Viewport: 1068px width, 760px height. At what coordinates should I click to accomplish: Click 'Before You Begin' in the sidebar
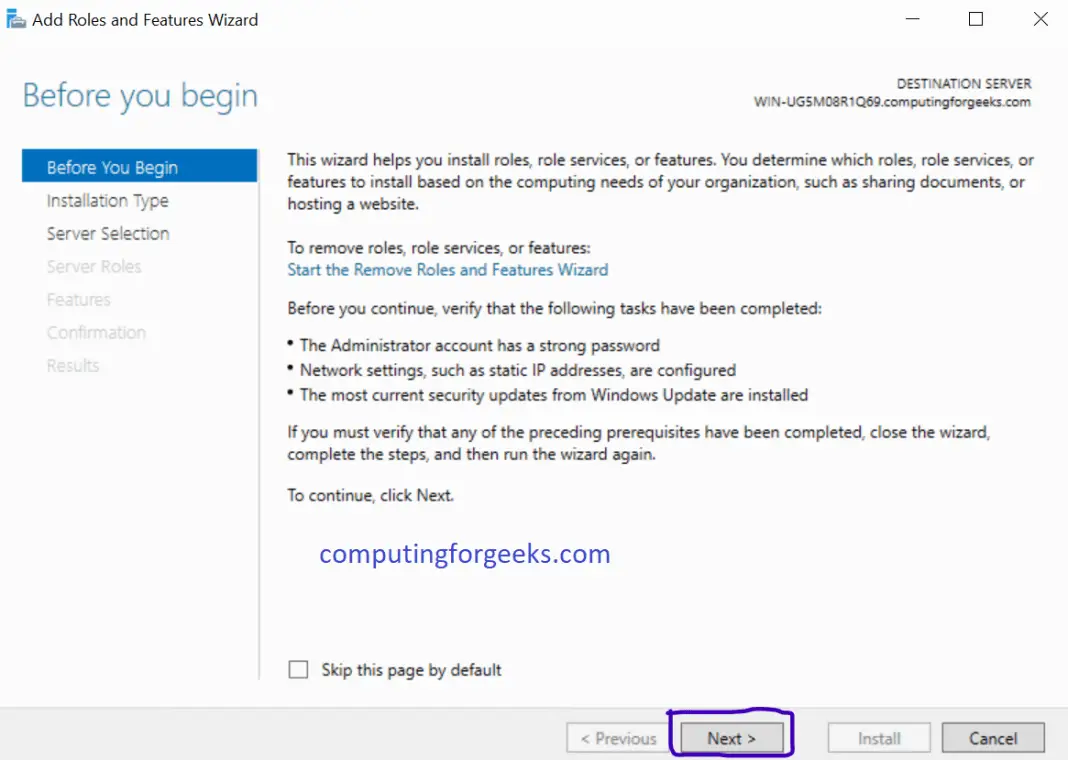pos(112,166)
